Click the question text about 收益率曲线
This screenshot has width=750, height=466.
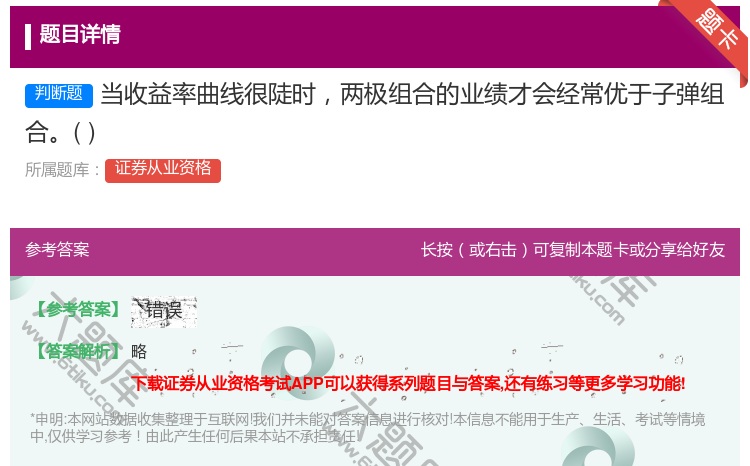point(375,113)
